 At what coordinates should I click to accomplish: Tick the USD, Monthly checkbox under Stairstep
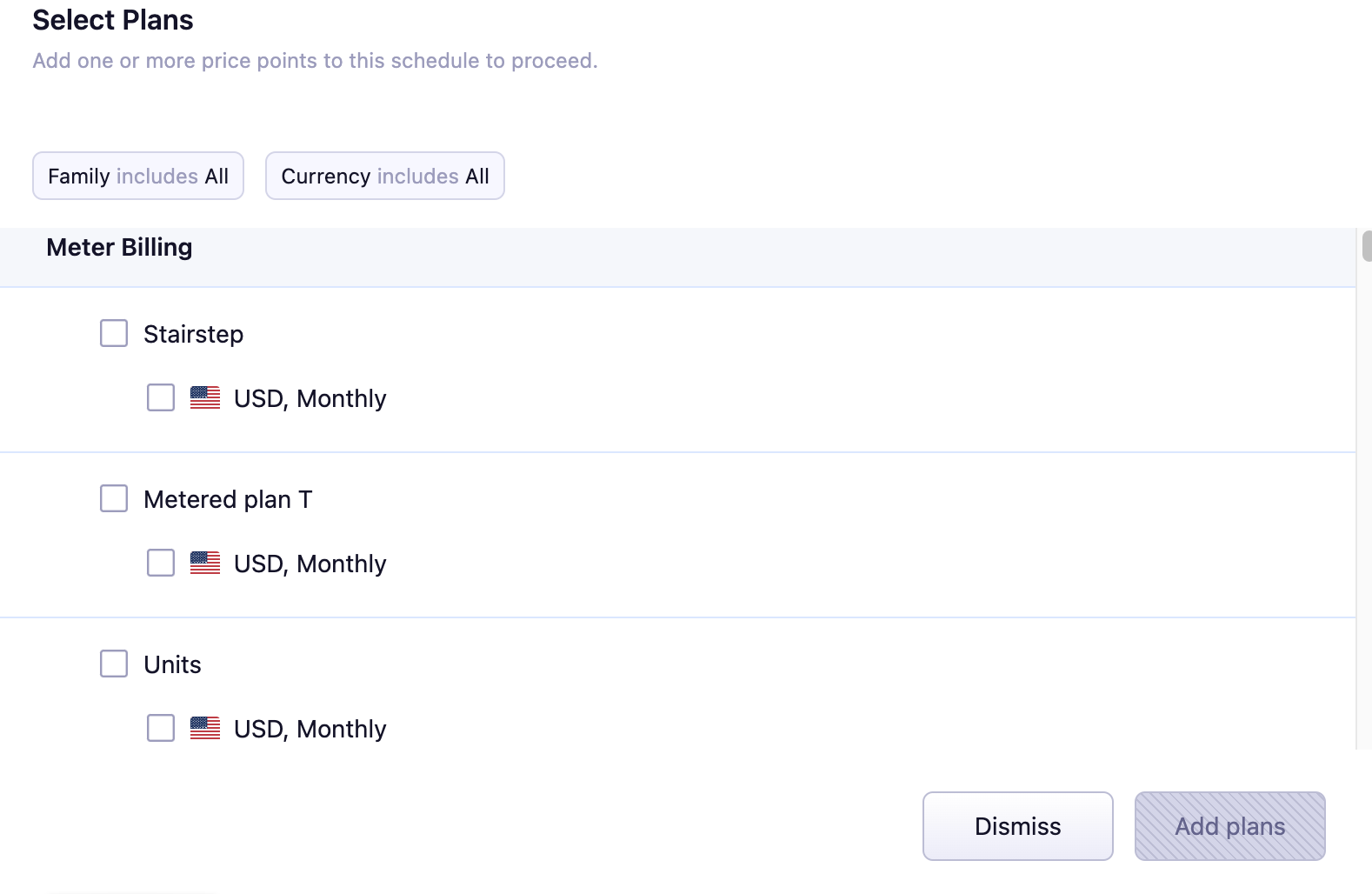[x=161, y=398]
